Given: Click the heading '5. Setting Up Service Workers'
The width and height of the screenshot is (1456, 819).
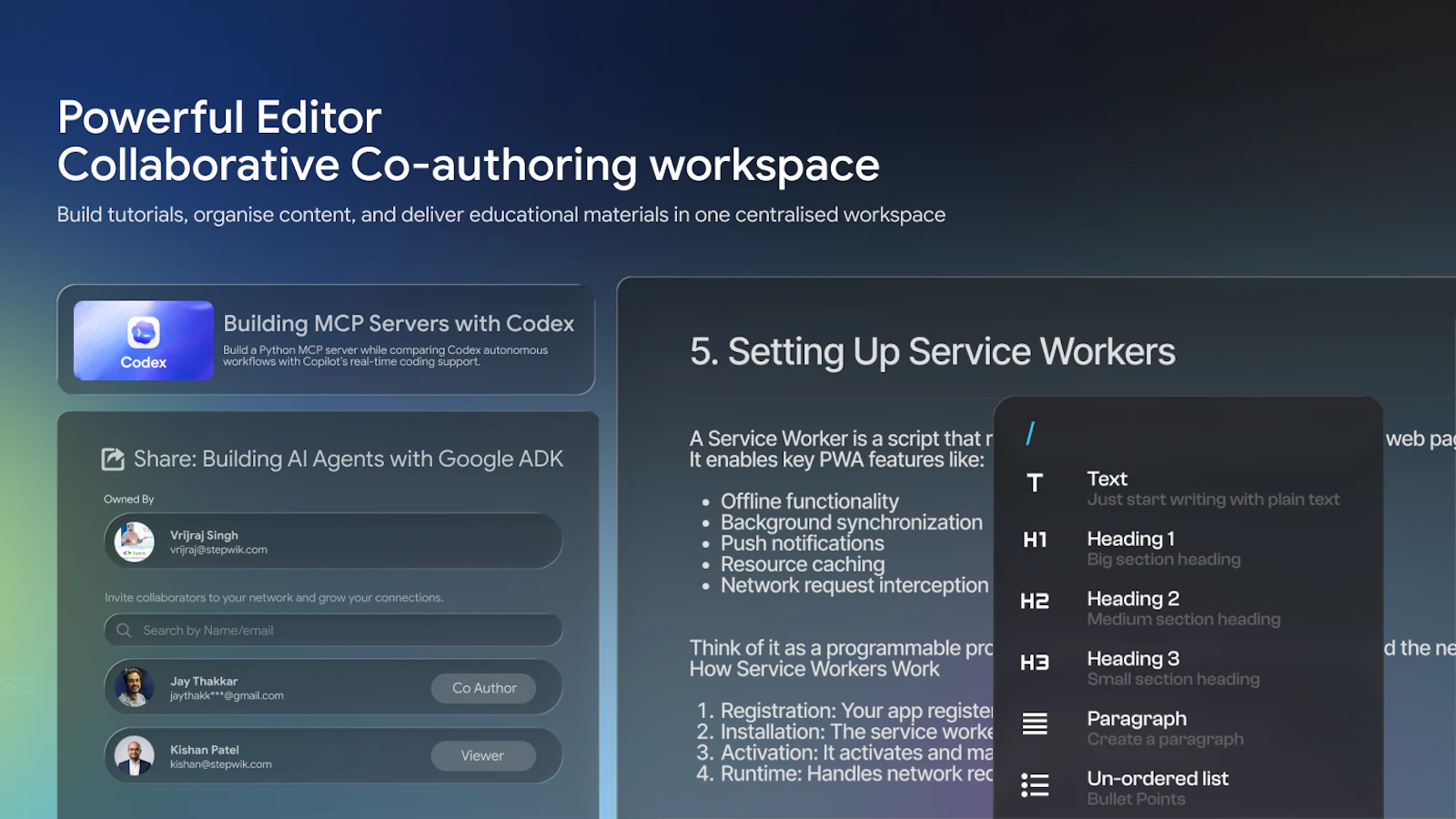Looking at the screenshot, I should [x=933, y=352].
